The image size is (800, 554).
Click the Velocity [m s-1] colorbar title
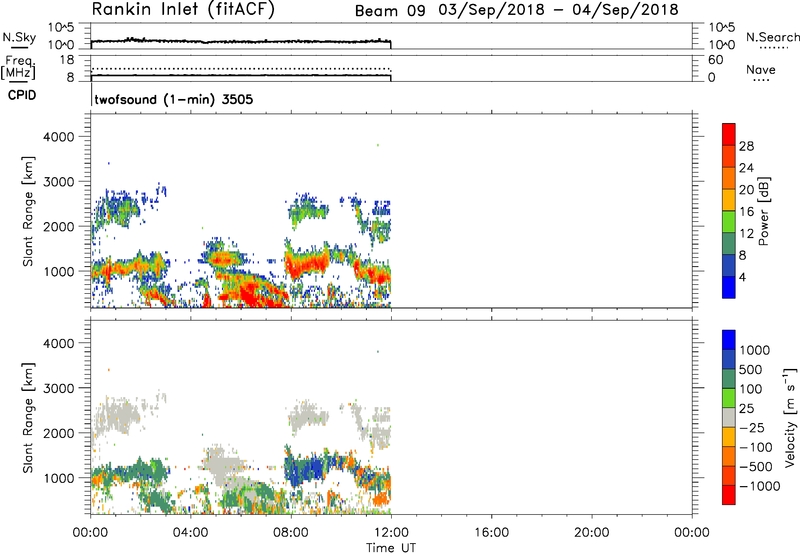pyautogui.click(x=791, y=417)
